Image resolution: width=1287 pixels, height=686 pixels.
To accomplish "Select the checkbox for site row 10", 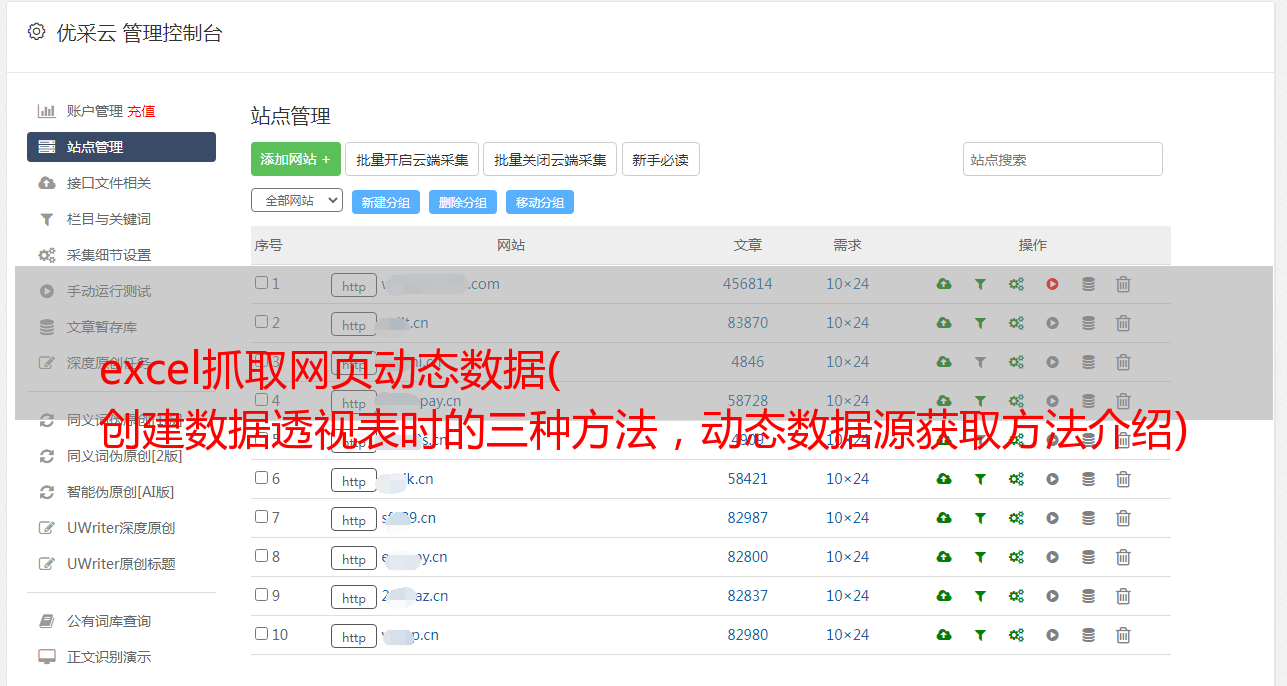I will coord(261,634).
